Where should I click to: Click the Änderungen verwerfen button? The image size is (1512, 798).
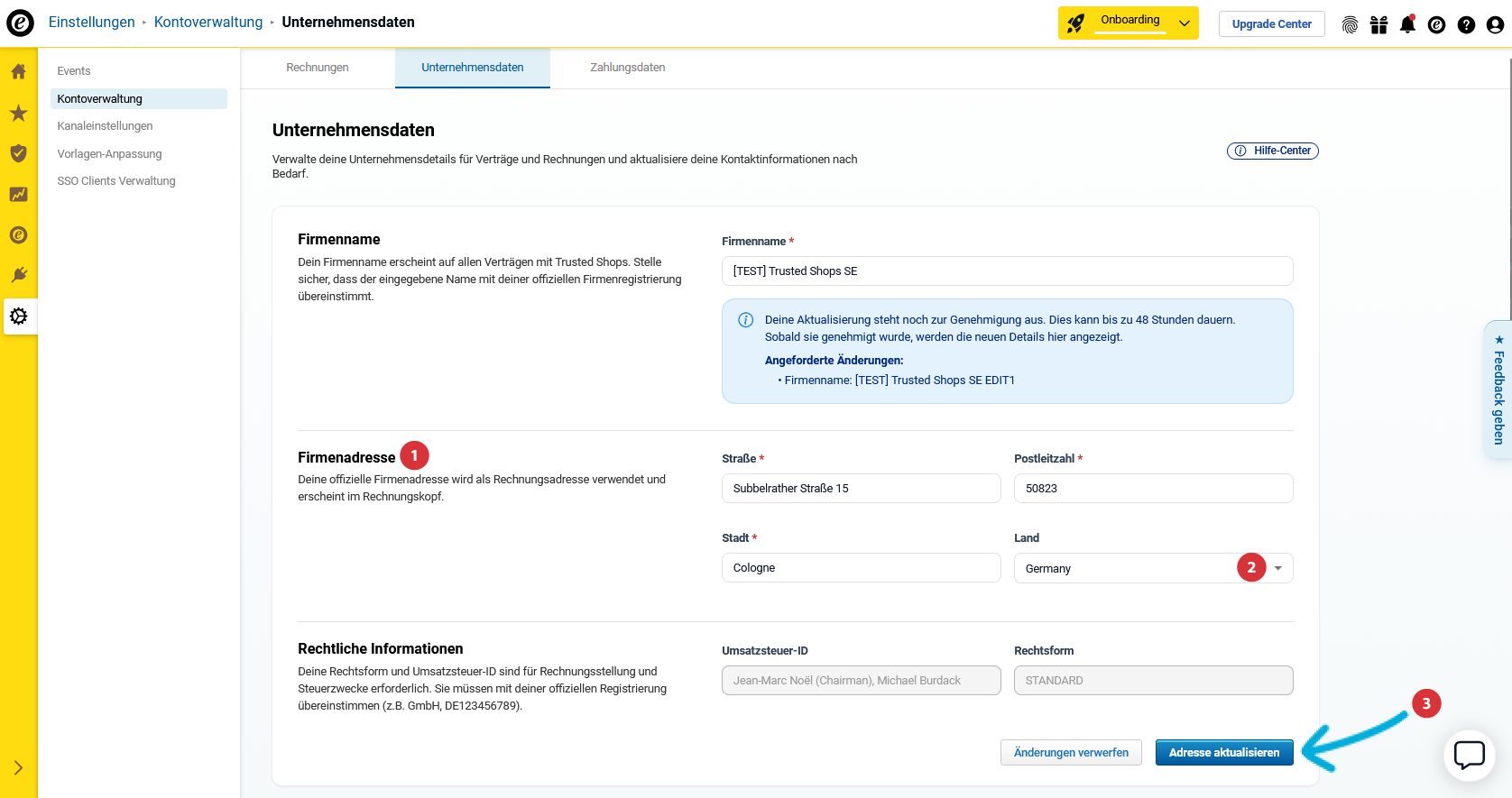tap(1071, 753)
